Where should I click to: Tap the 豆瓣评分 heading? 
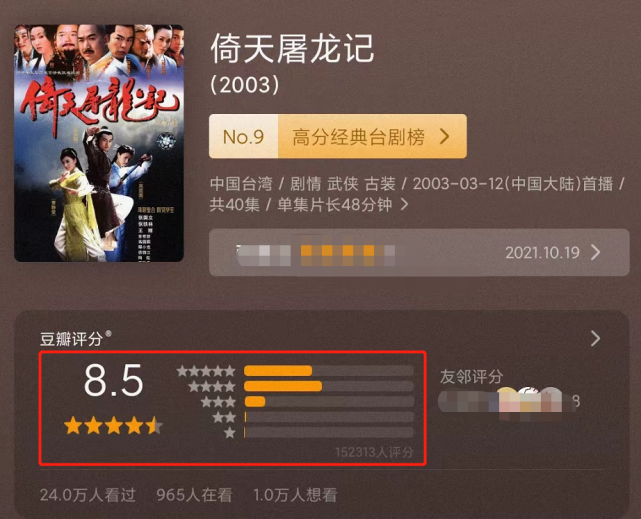click(71, 339)
